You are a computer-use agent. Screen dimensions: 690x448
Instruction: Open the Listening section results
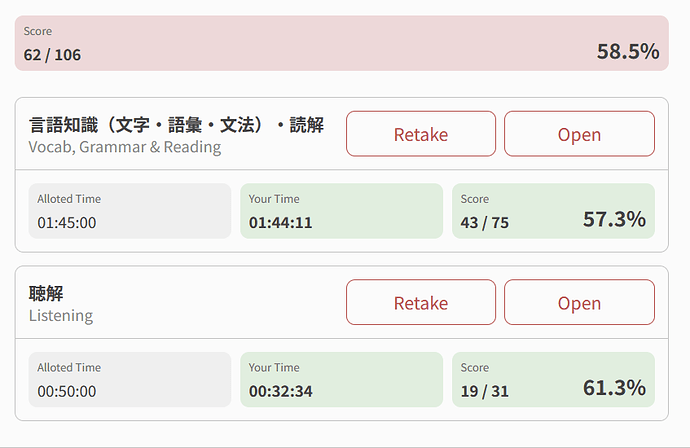click(x=579, y=303)
